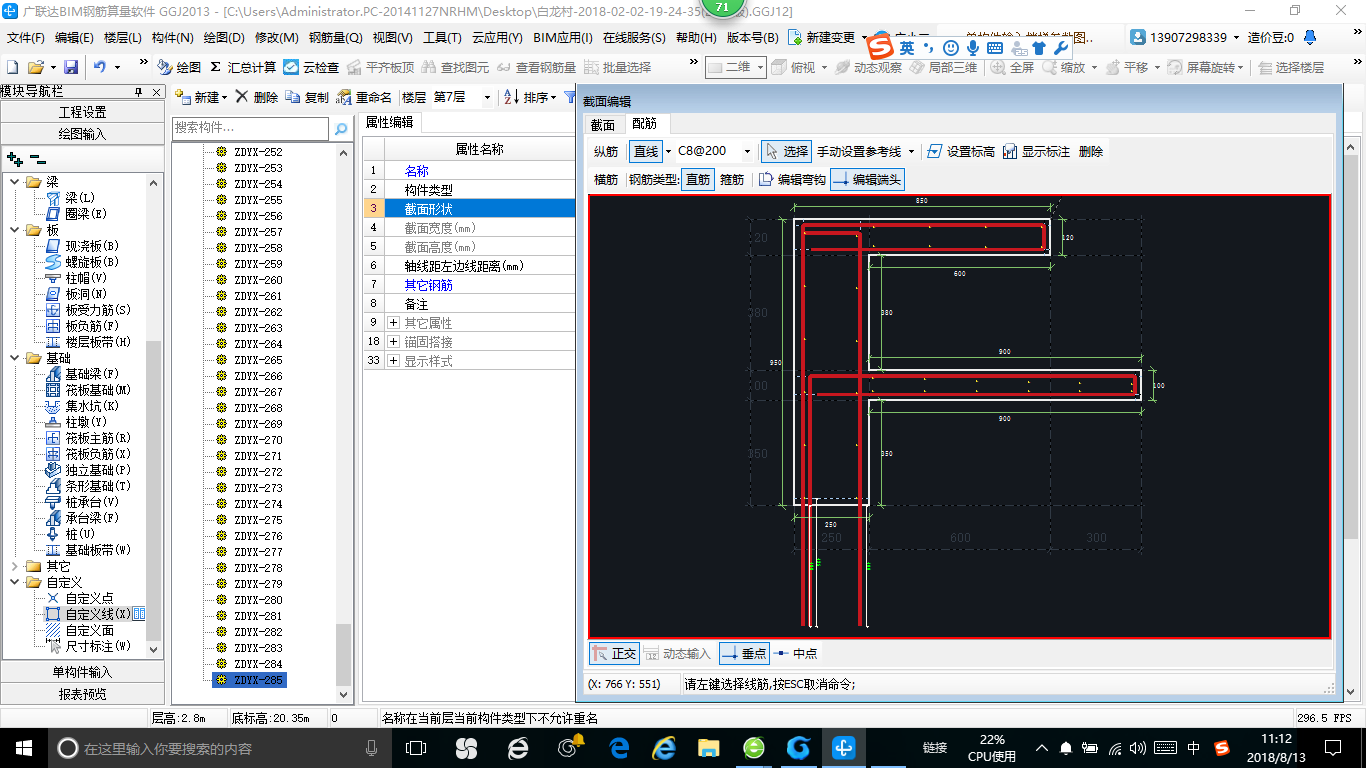The width and height of the screenshot is (1366, 768).
Task: Open the C8@200 rebar spec dropdown
Action: [x=747, y=151]
